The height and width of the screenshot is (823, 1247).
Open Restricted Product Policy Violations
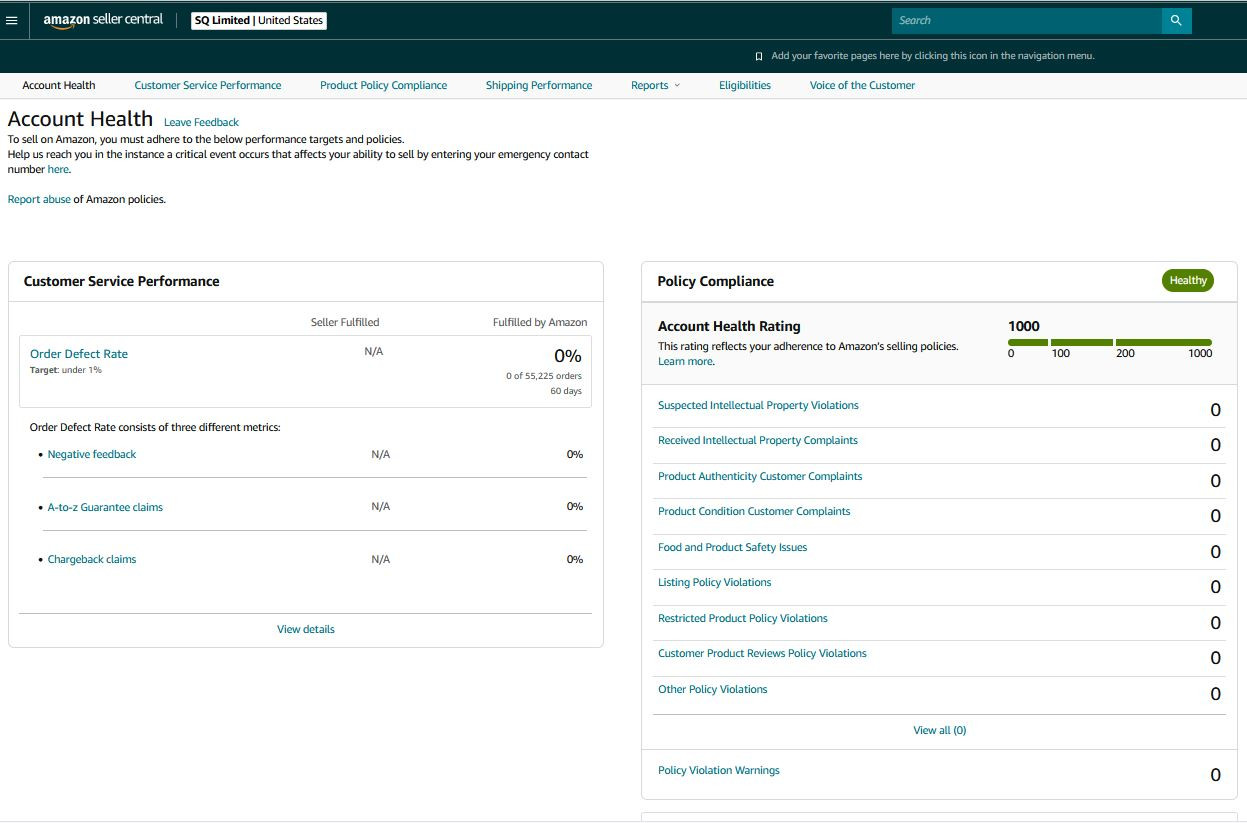743,618
